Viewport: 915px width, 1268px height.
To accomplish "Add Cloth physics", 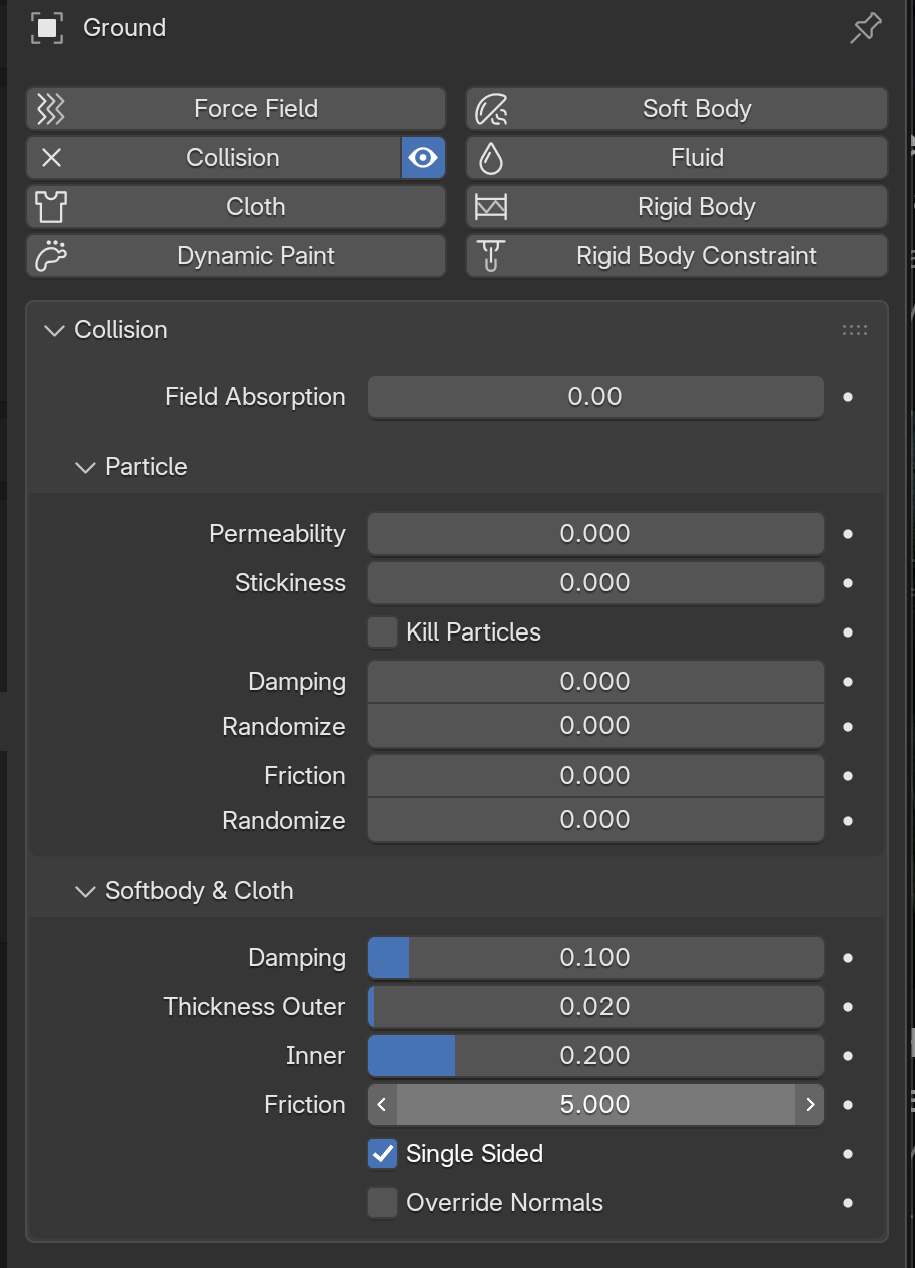I will [236, 207].
